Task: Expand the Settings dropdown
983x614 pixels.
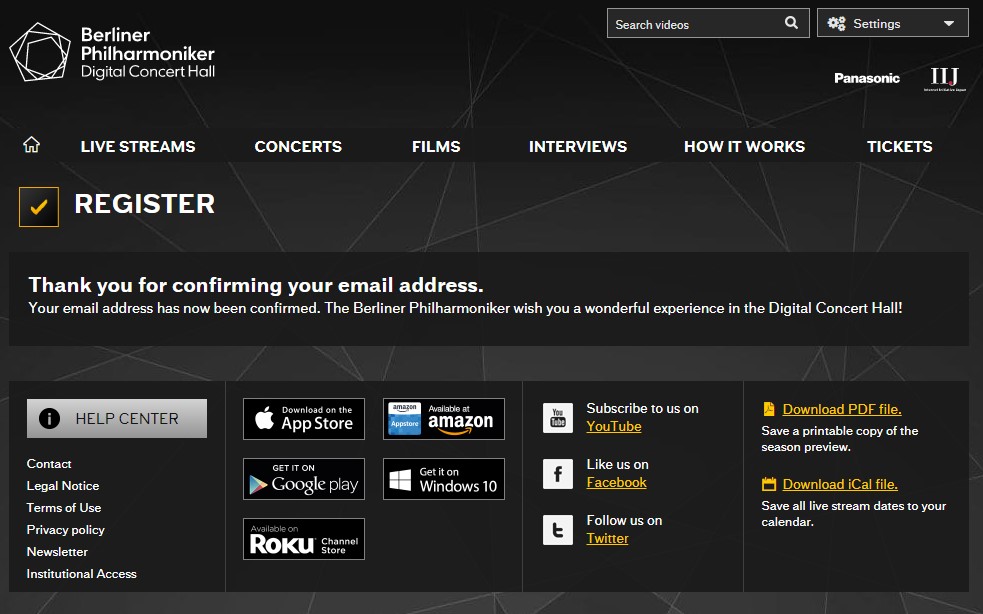Action: click(x=892, y=23)
